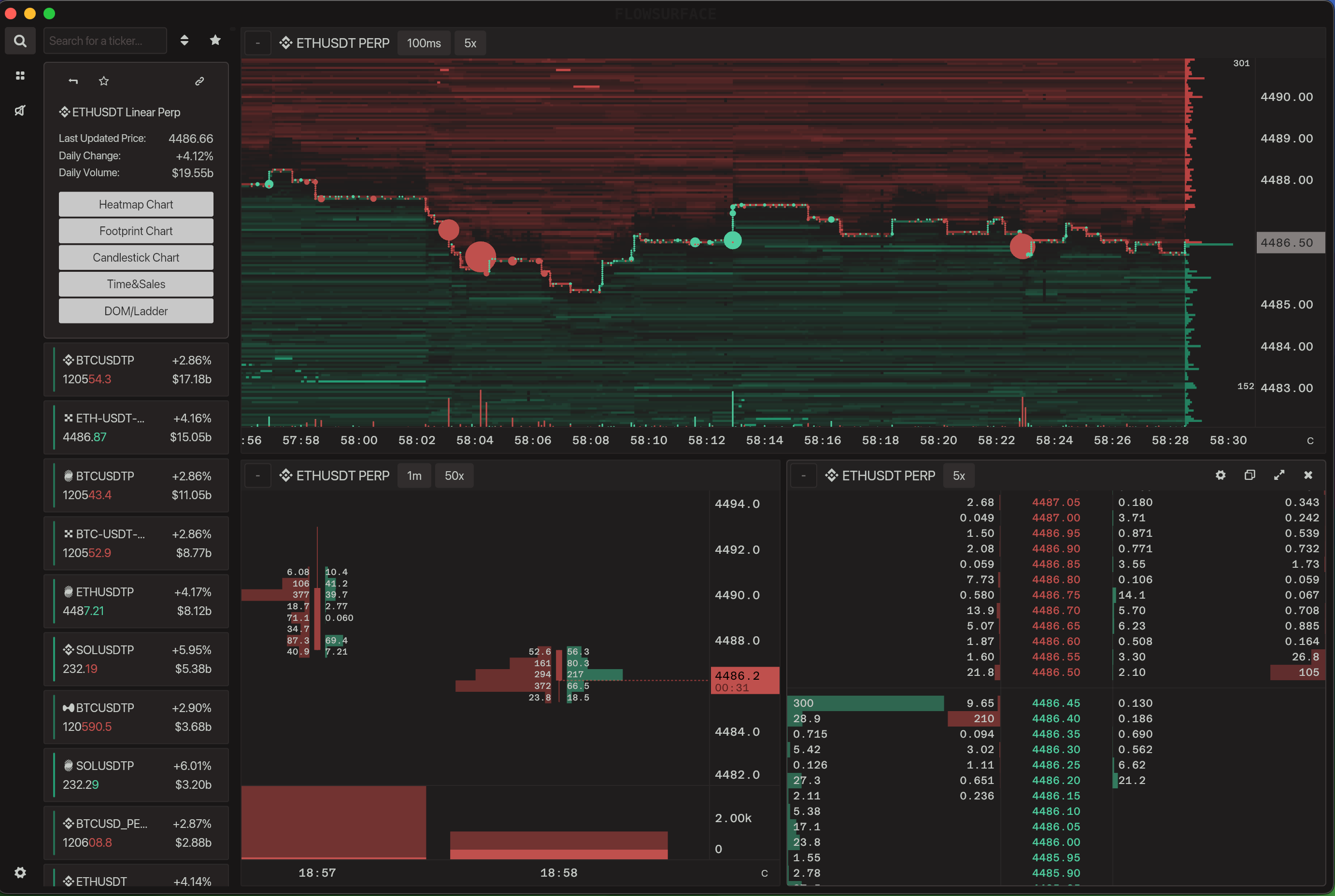Viewport: 1335px width, 896px height.
Task: Open Heatmap Chart for ETHUSDT
Action: tap(136, 204)
